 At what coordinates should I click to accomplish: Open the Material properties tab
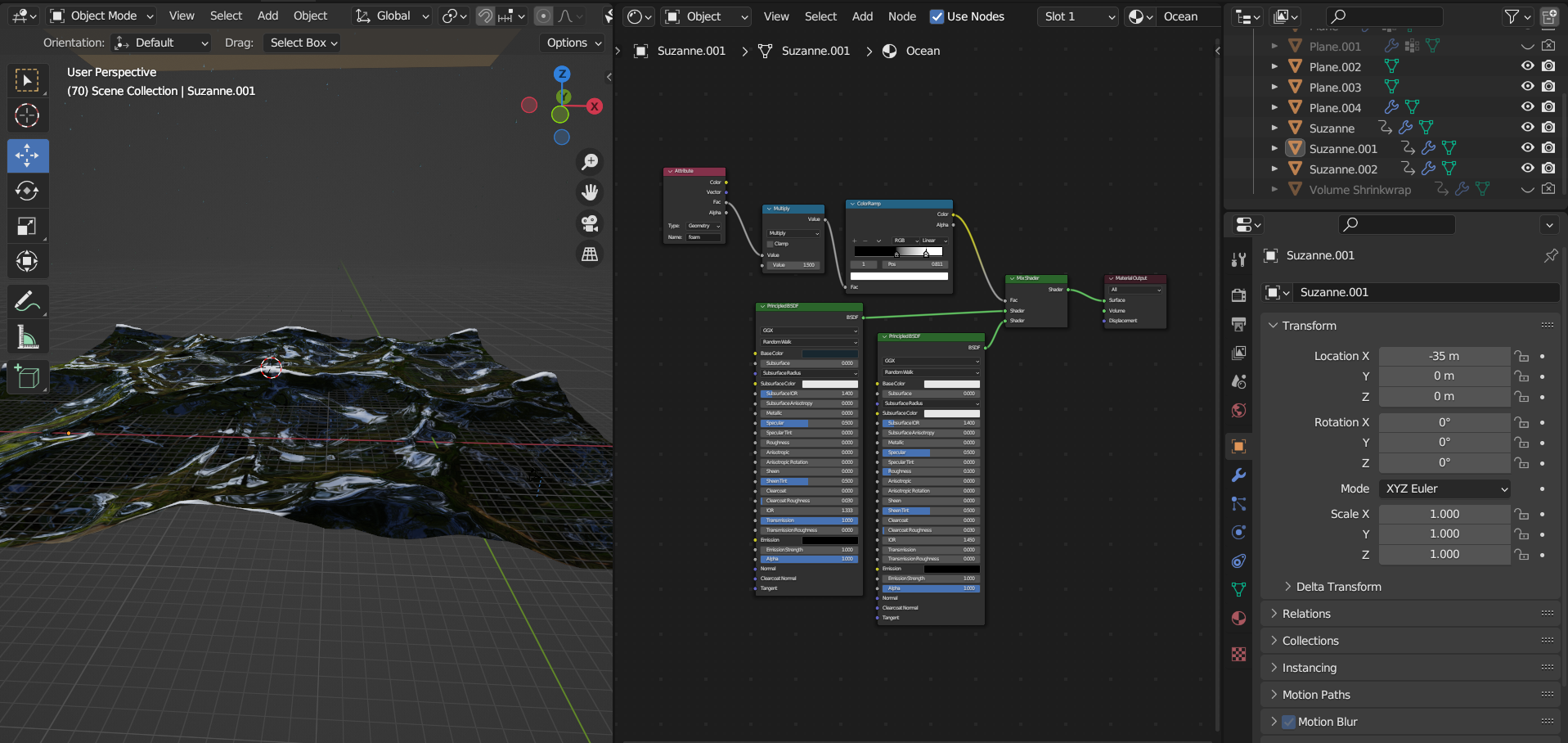click(1238, 618)
